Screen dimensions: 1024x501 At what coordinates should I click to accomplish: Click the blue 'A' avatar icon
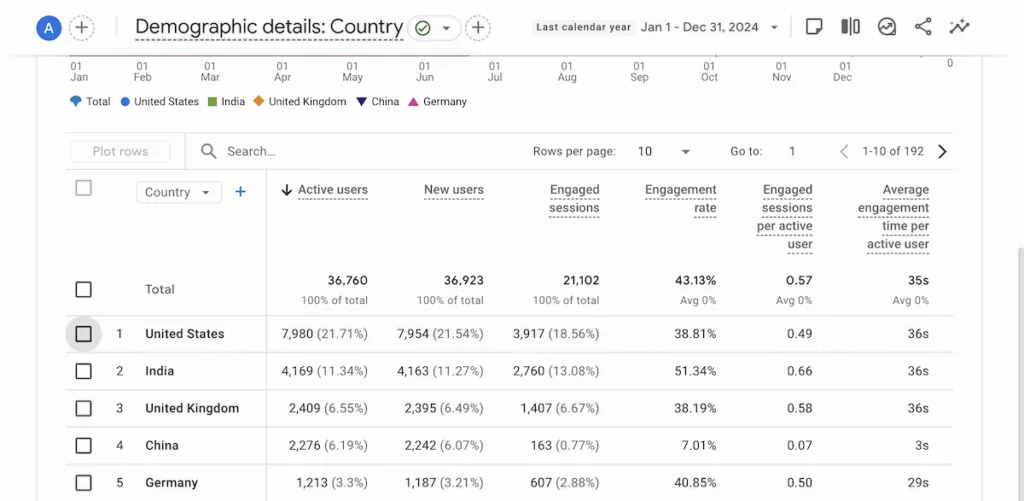click(48, 28)
